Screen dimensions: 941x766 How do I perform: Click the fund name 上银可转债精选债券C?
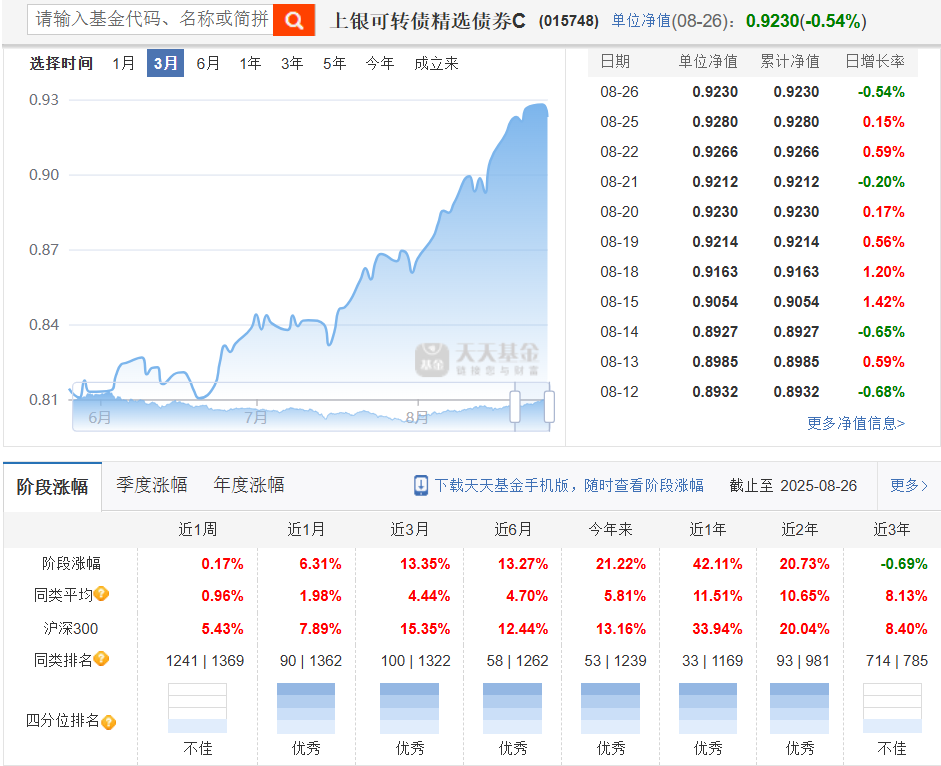427,21
